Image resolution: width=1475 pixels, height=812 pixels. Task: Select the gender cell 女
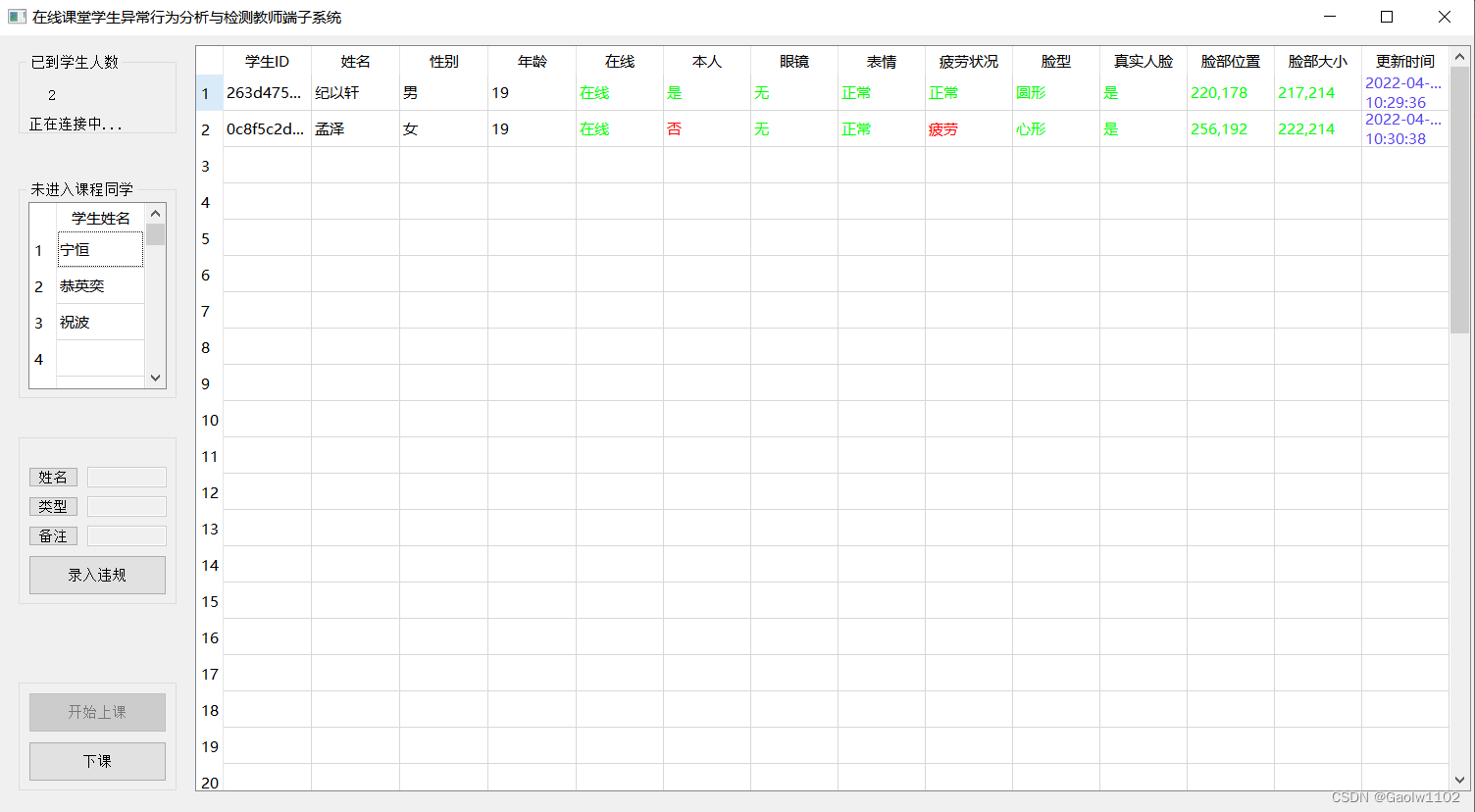(x=443, y=129)
